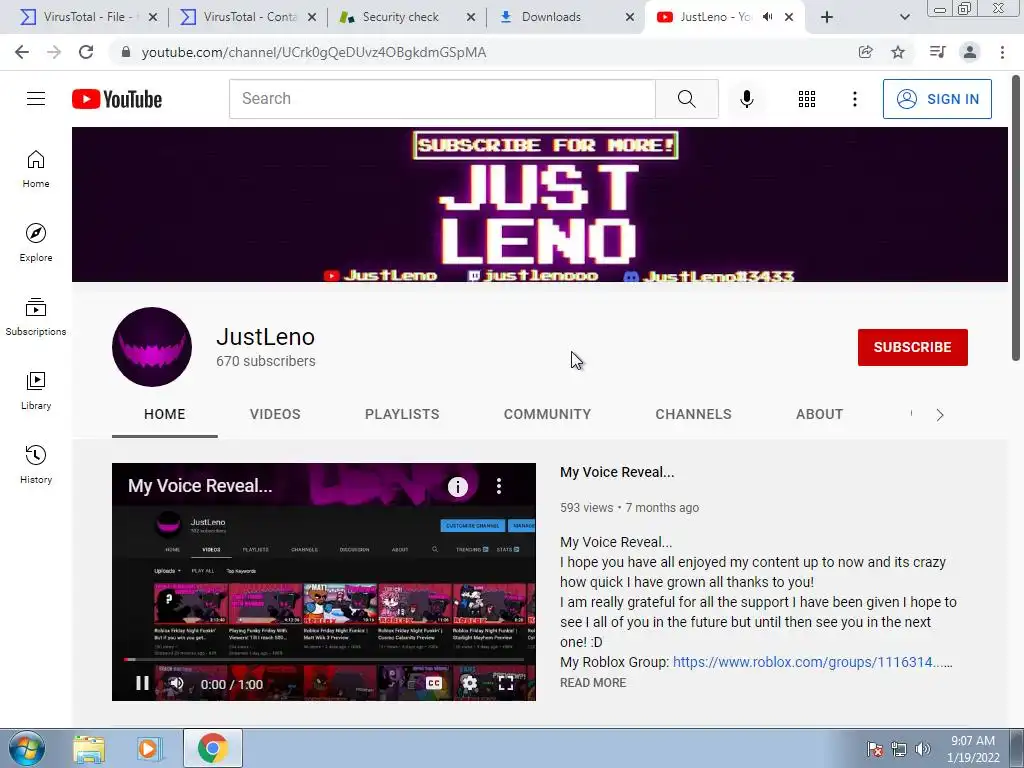Viewport: 1024px width, 768px height.
Task: Close the Security check tab
Action: coord(471,18)
